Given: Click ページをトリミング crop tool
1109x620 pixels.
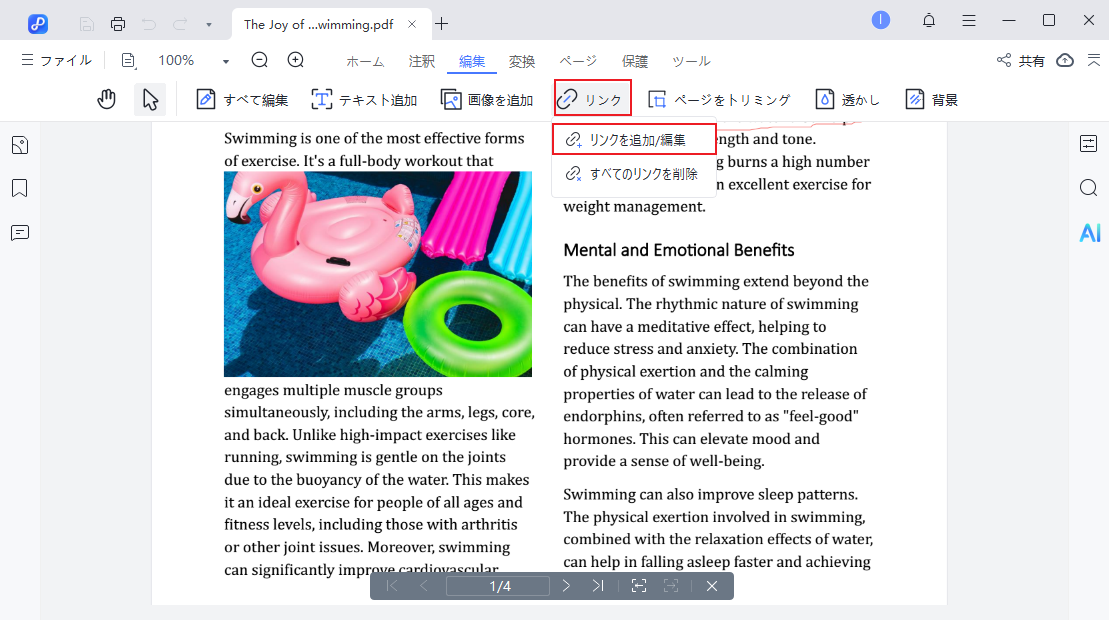Looking at the screenshot, I should (719, 100).
